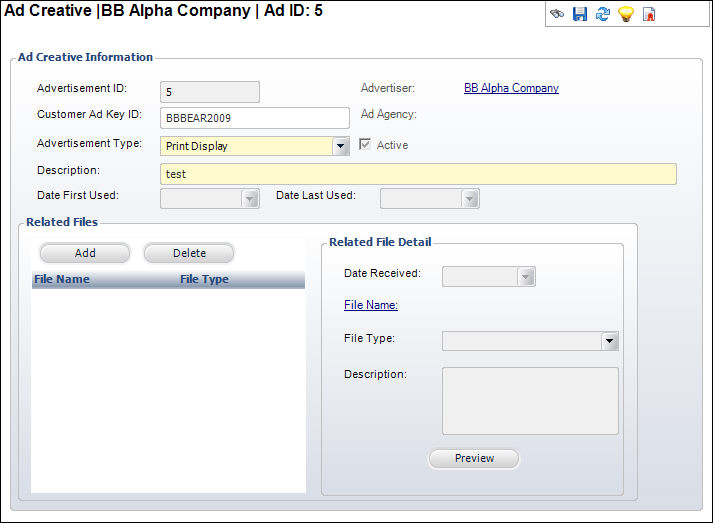Refresh the ad creative with the blue arrows icon
Viewport: 713px width, 523px height.
(x=603, y=15)
